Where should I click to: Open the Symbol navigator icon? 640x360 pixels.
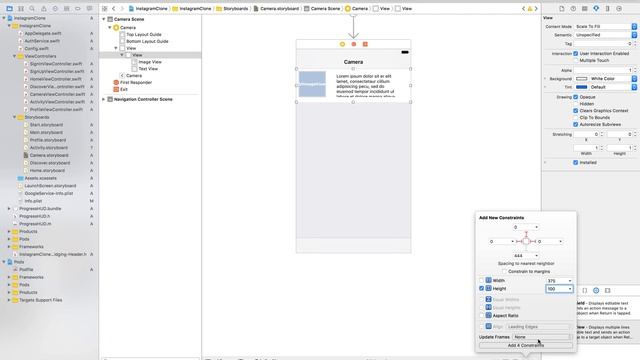click(x=21, y=8)
